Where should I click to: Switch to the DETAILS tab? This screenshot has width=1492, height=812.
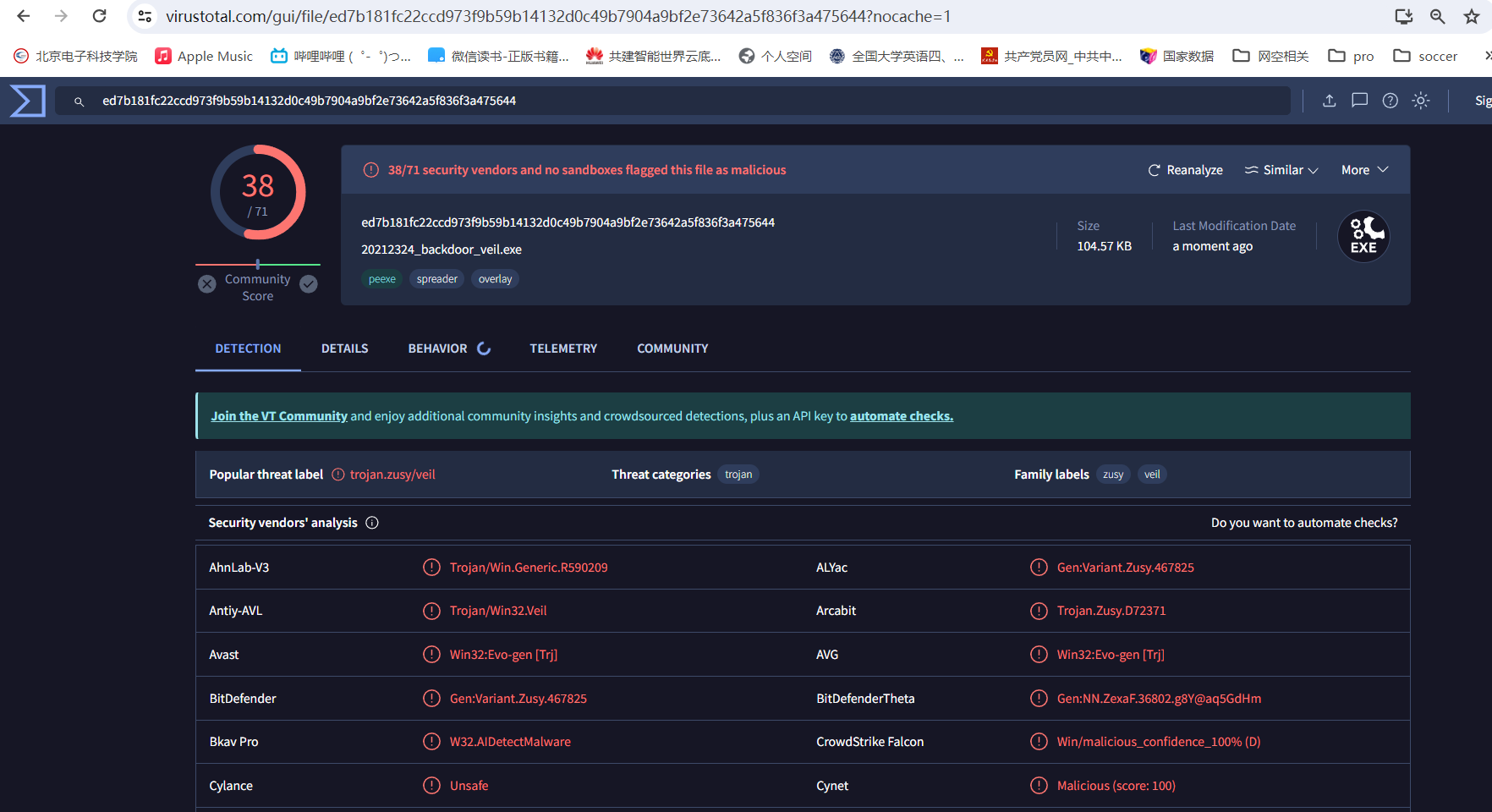[345, 348]
